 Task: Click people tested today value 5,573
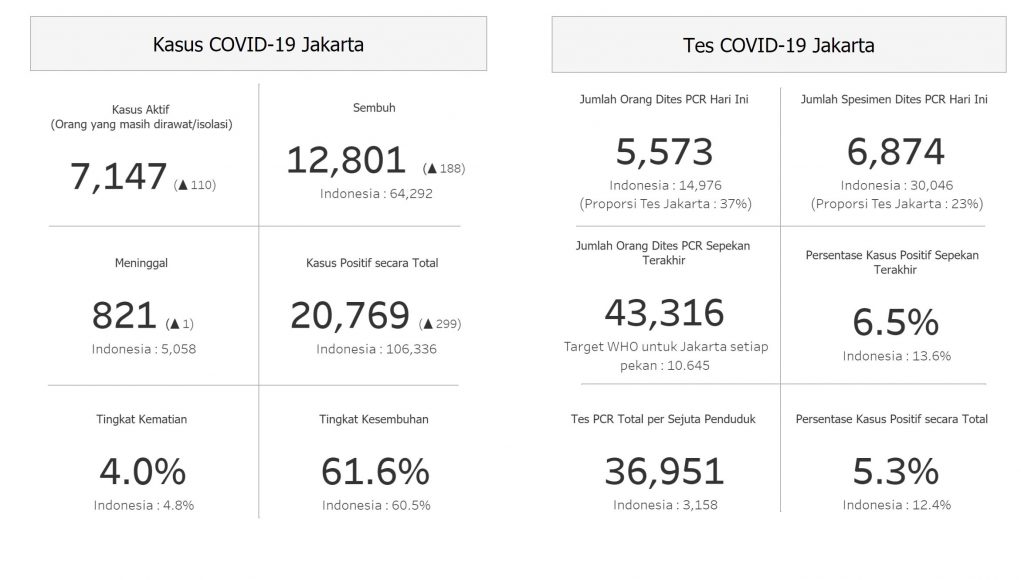coord(665,151)
